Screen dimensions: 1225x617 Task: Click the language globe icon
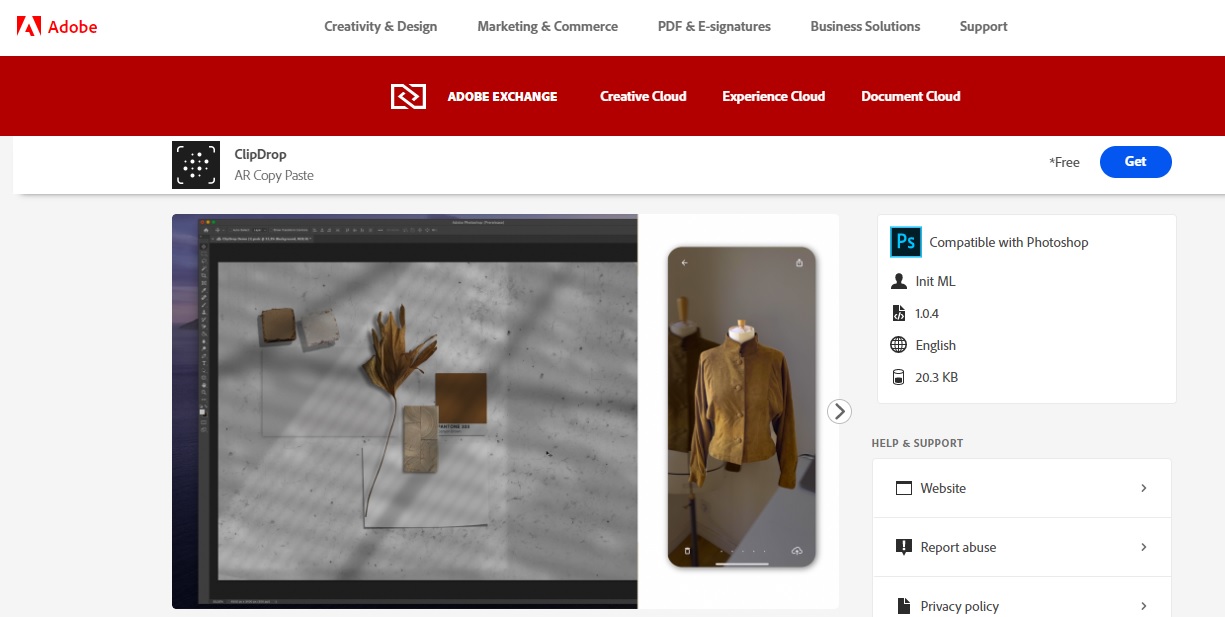pyautogui.click(x=898, y=345)
